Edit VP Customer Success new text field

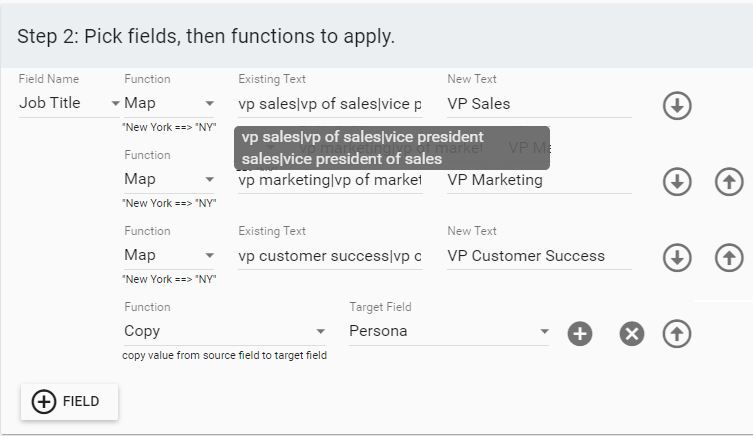[539, 256]
